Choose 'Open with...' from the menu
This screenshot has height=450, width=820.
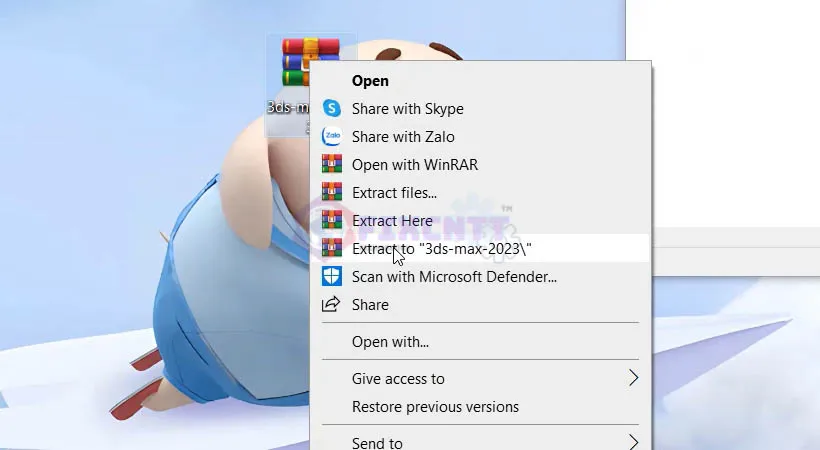pos(390,342)
